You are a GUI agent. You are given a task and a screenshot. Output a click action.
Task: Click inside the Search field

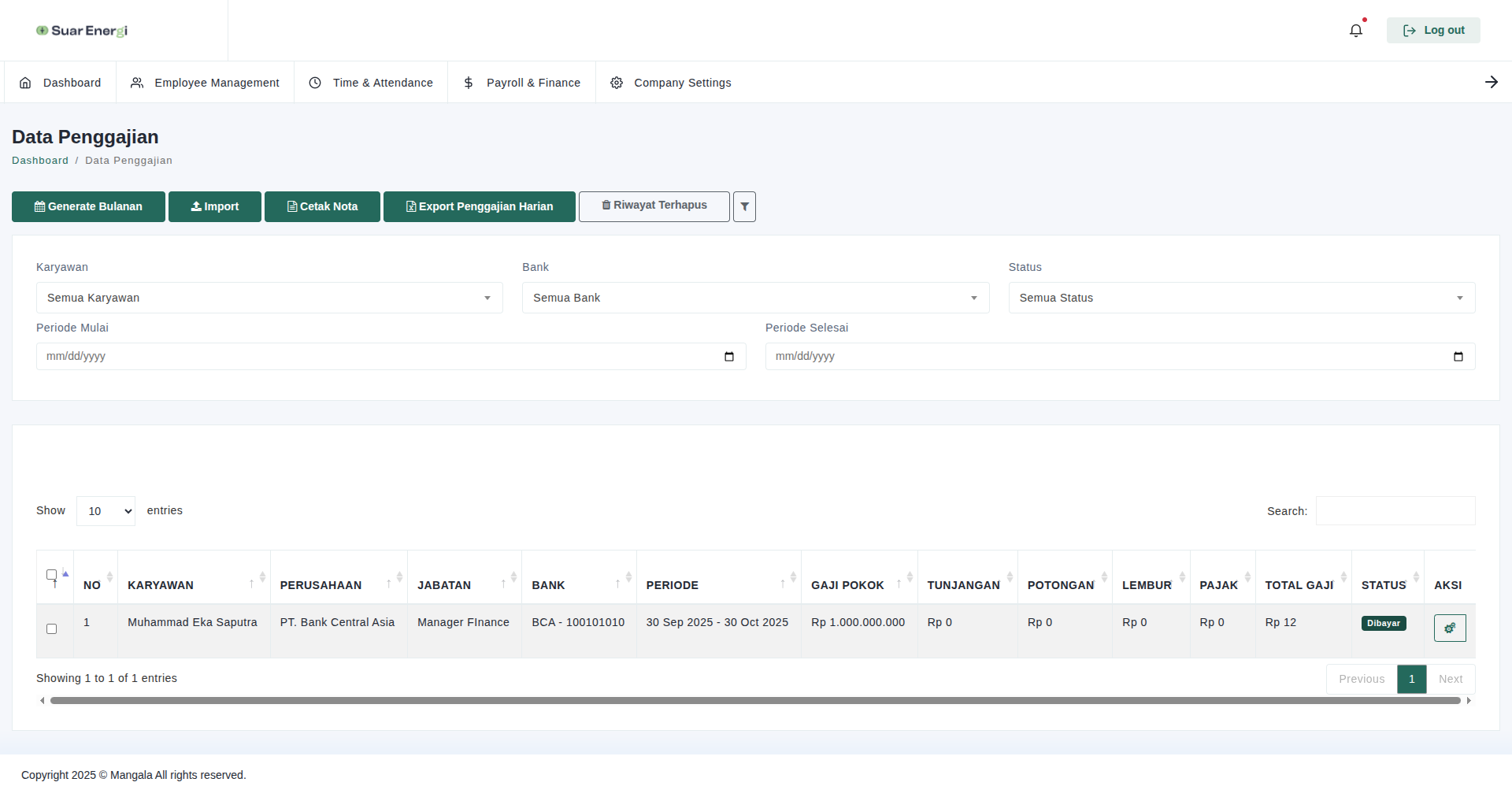pyautogui.click(x=1394, y=510)
